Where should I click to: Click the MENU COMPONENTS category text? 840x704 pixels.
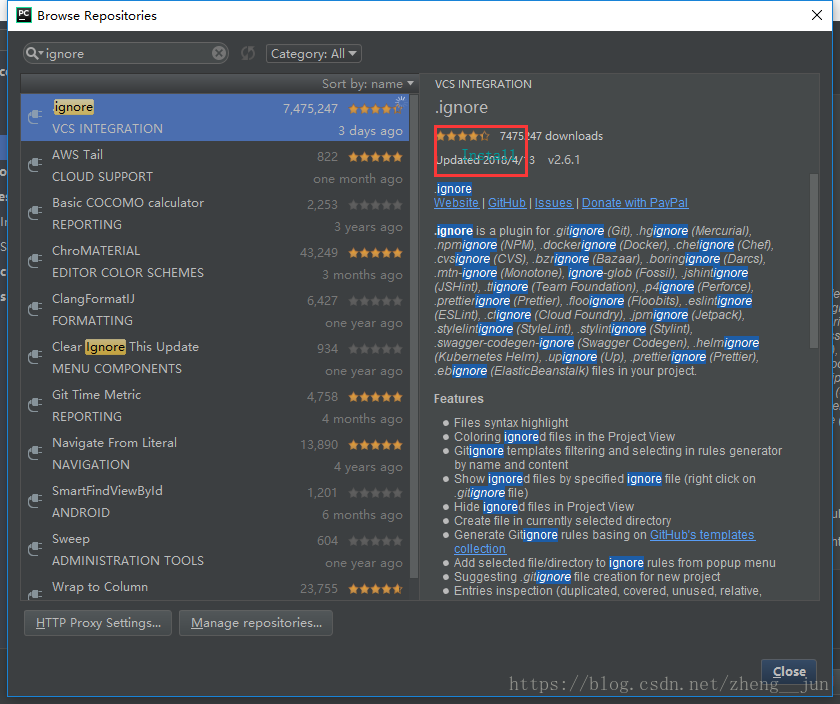click(x=117, y=369)
